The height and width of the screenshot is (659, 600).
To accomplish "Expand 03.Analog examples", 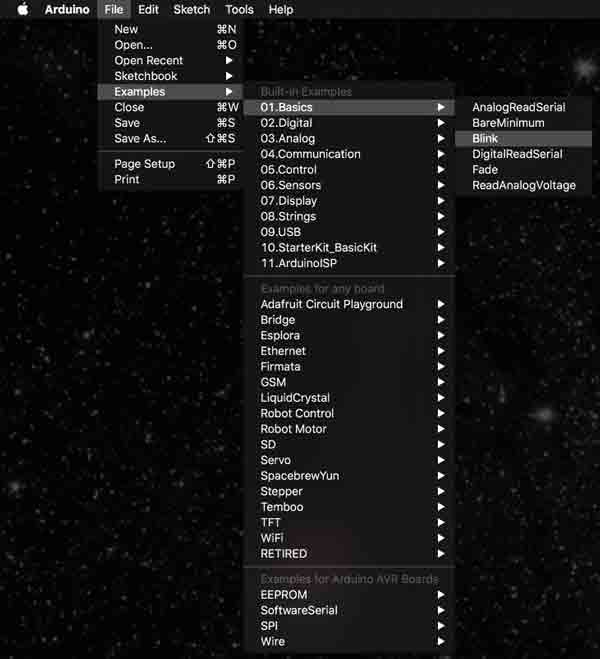I will [x=350, y=138].
